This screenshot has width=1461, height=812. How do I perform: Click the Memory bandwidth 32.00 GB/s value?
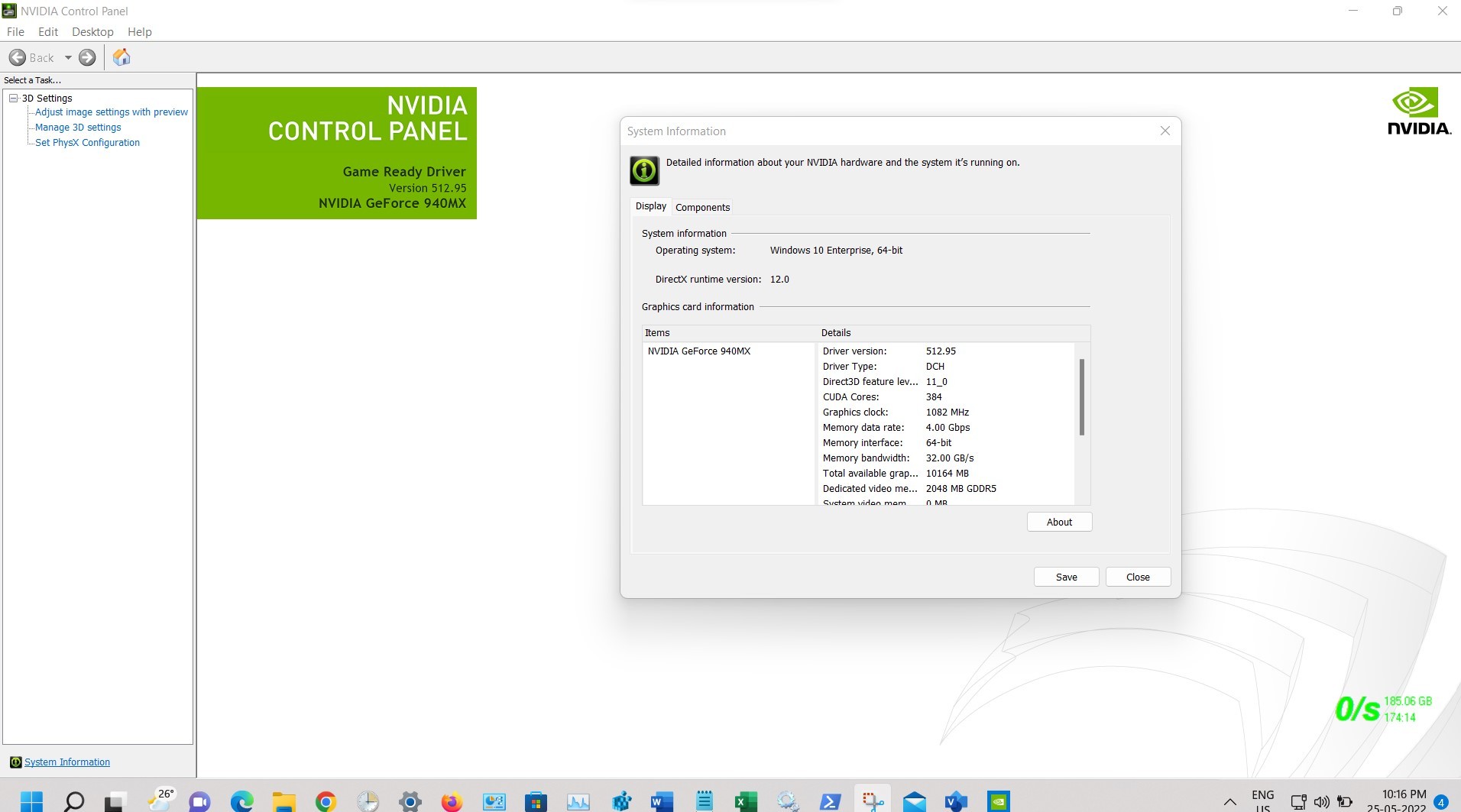click(x=950, y=458)
